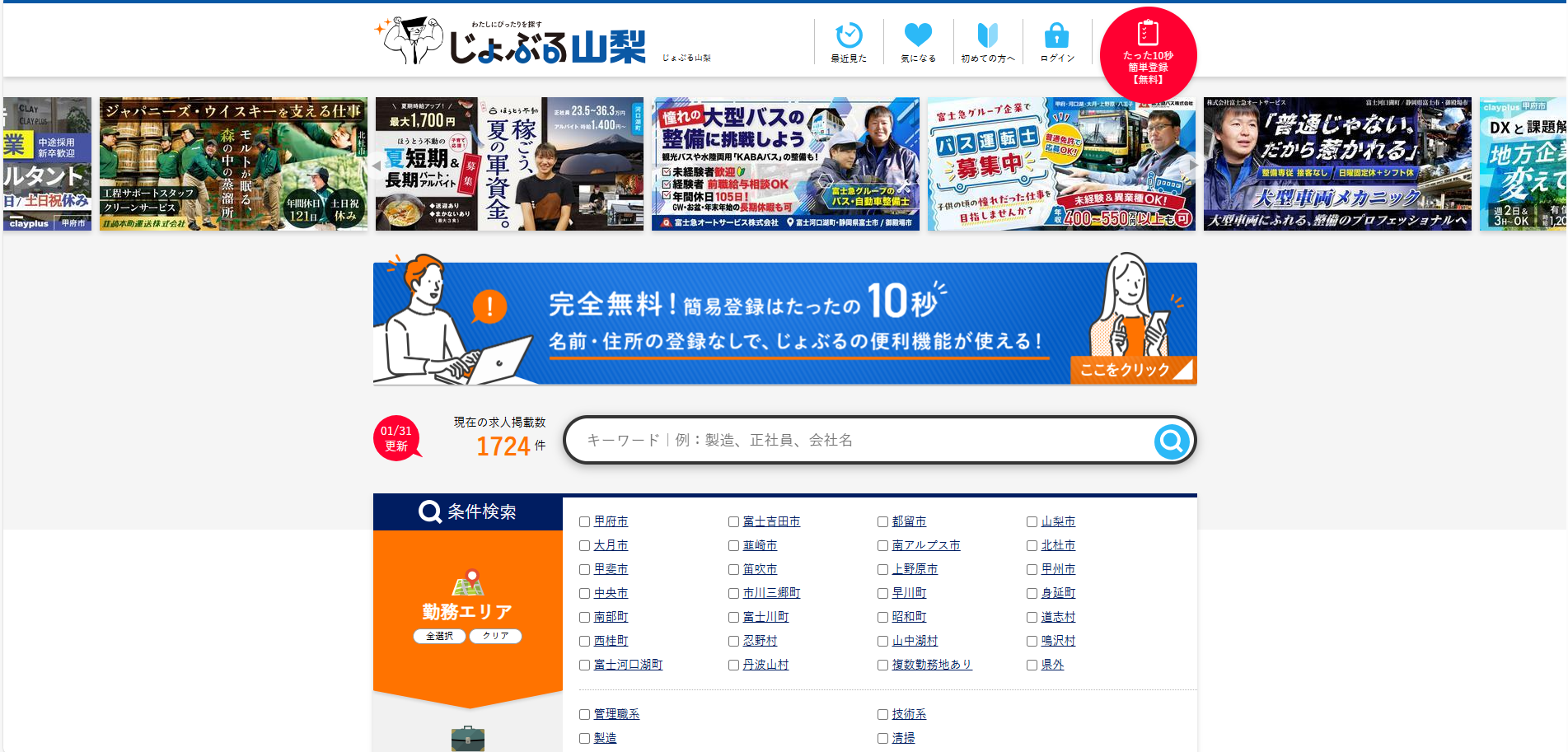
Task: Open the 条件検索 tab header
Action: point(467,512)
